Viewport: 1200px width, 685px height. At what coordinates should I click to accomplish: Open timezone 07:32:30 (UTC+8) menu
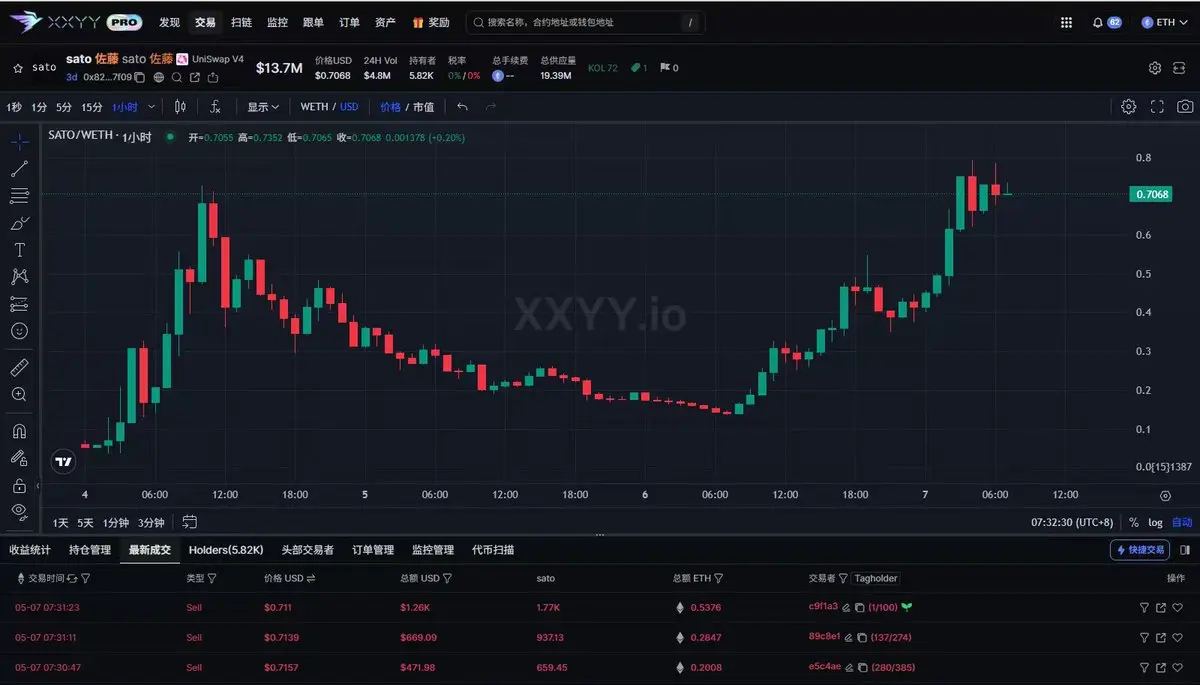click(1072, 522)
